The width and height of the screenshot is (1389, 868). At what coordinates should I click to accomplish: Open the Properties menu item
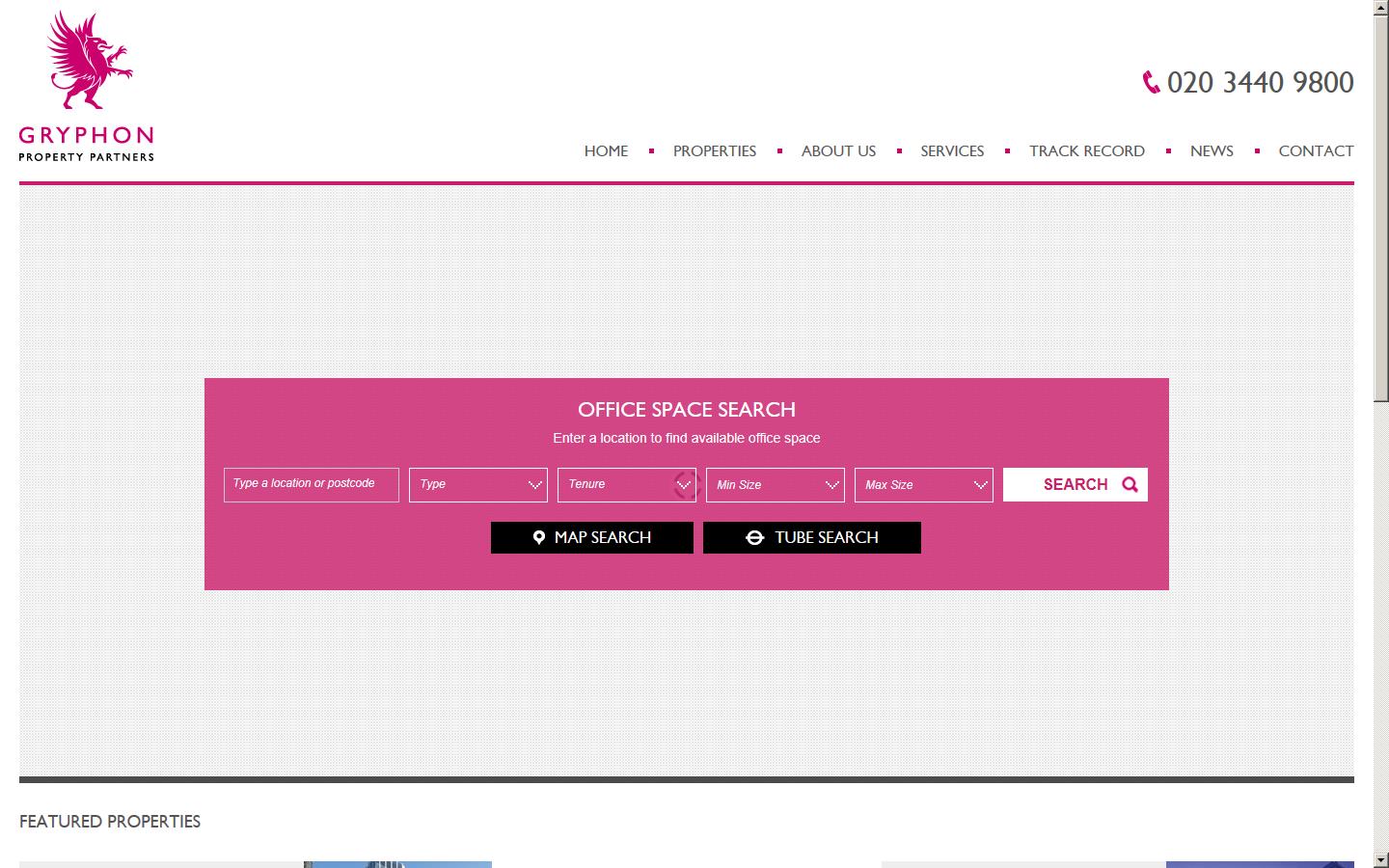pyautogui.click(x=714, y=151)
